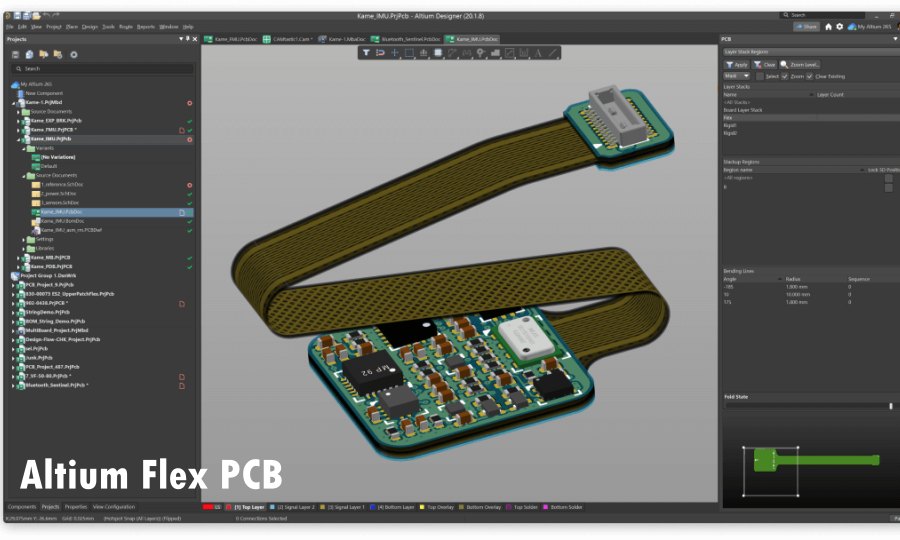Select the snap options magnet icon in the Active Bar
The width and height of the screenshot is (900, 540).
tap(380, 53)
